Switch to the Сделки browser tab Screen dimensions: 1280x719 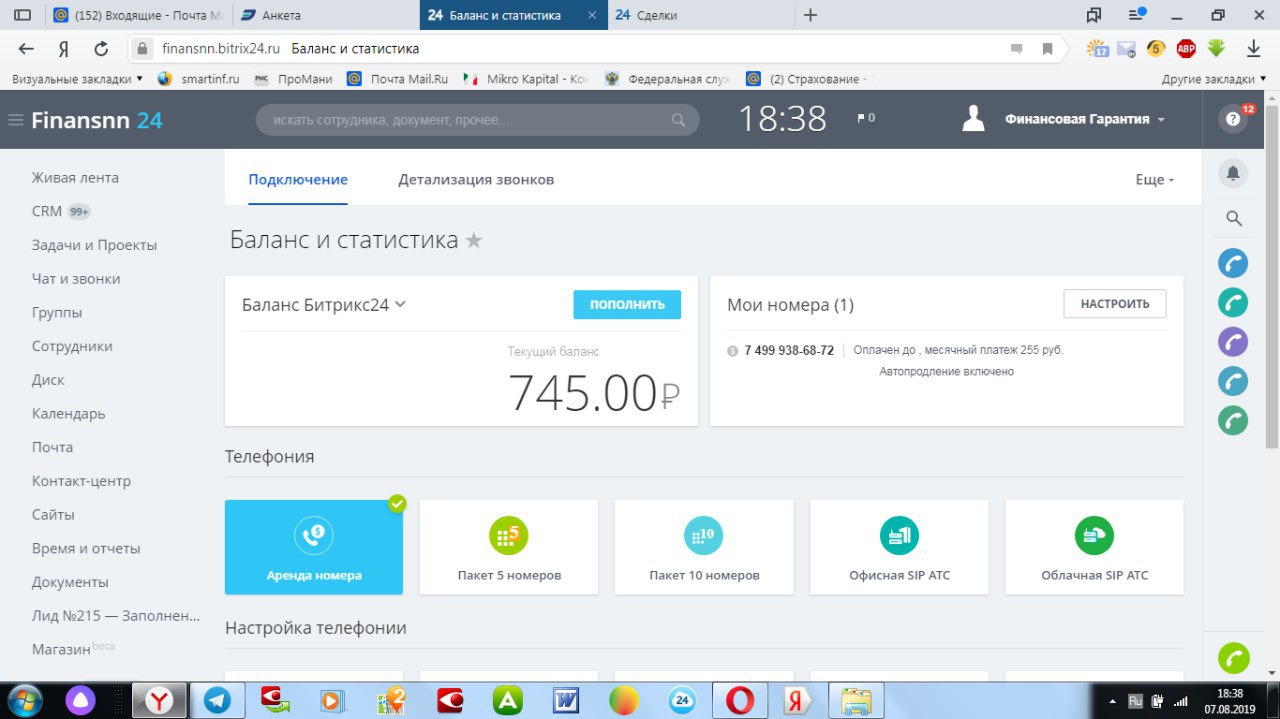click(x=700, y=15)
